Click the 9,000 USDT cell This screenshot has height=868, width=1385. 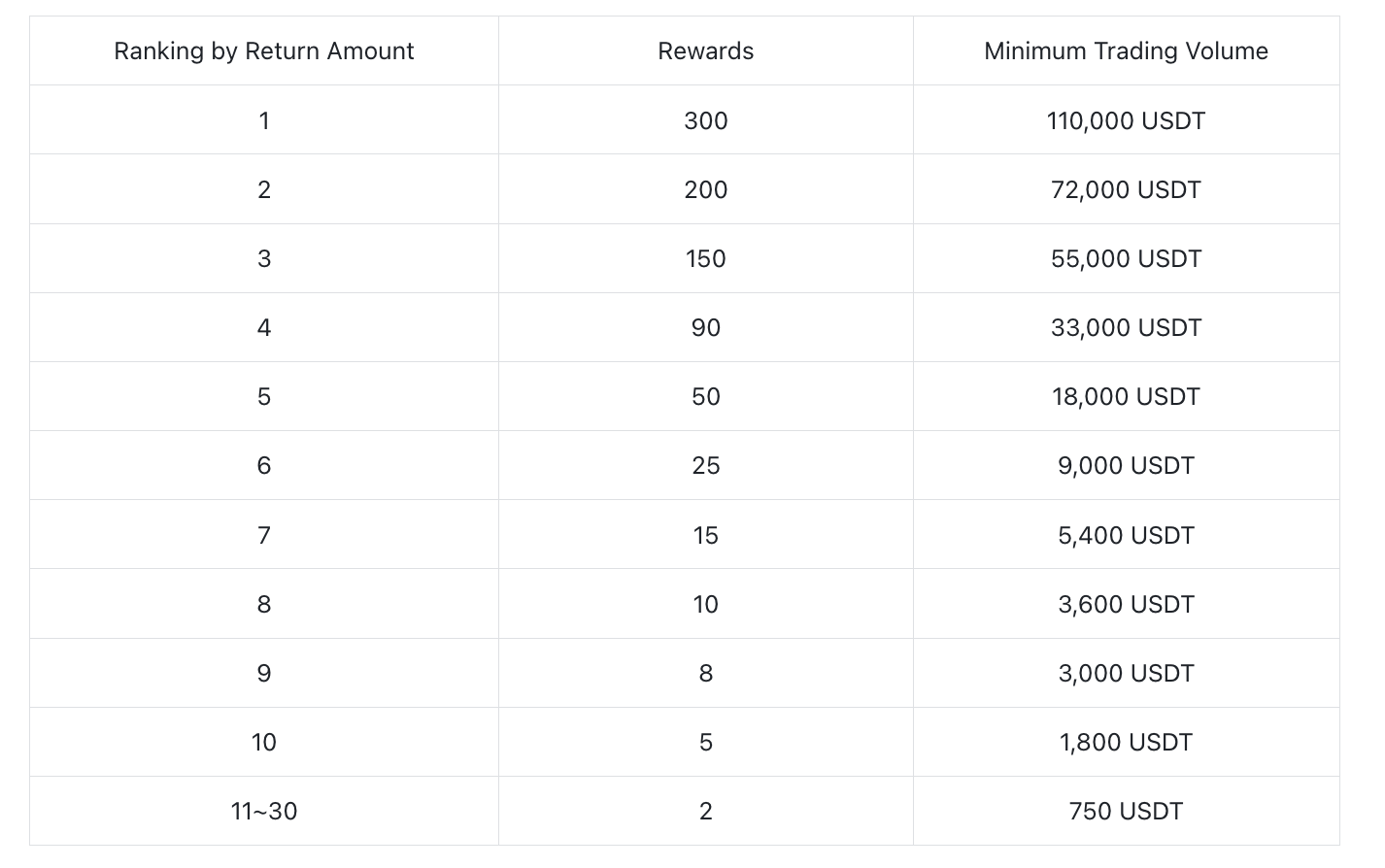(1126, 465)
